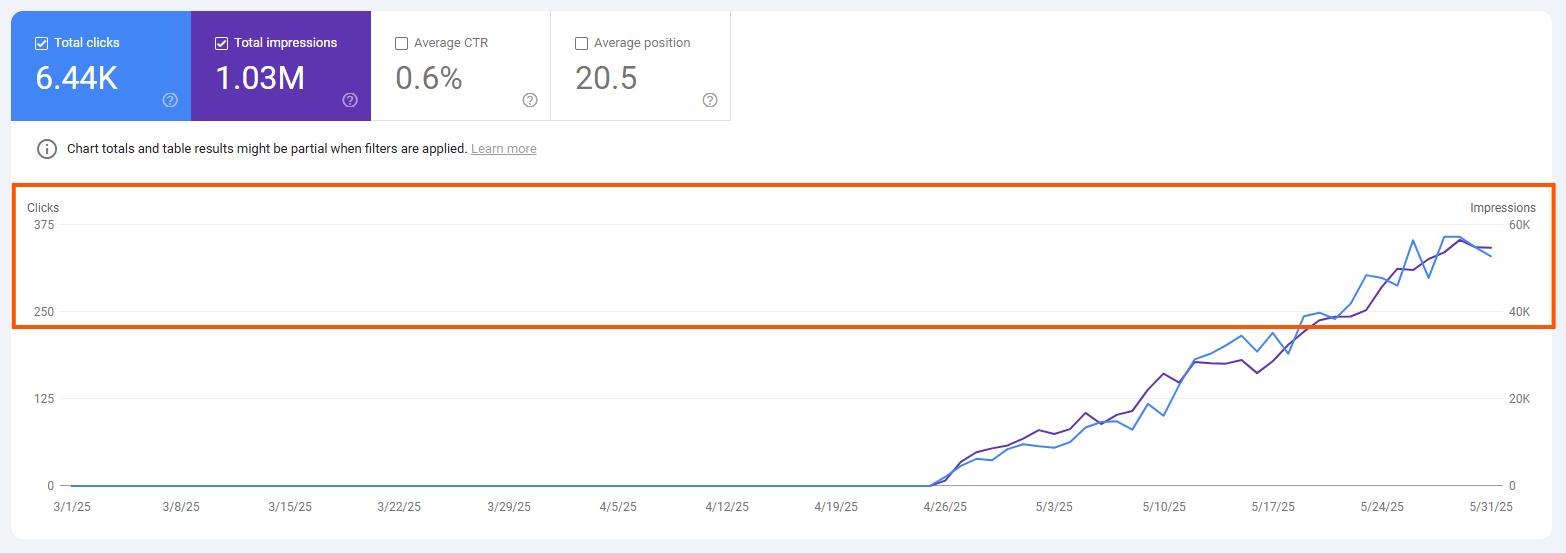Open help icon on Average position card
The image size is (1566, 553).
(710, 100)
